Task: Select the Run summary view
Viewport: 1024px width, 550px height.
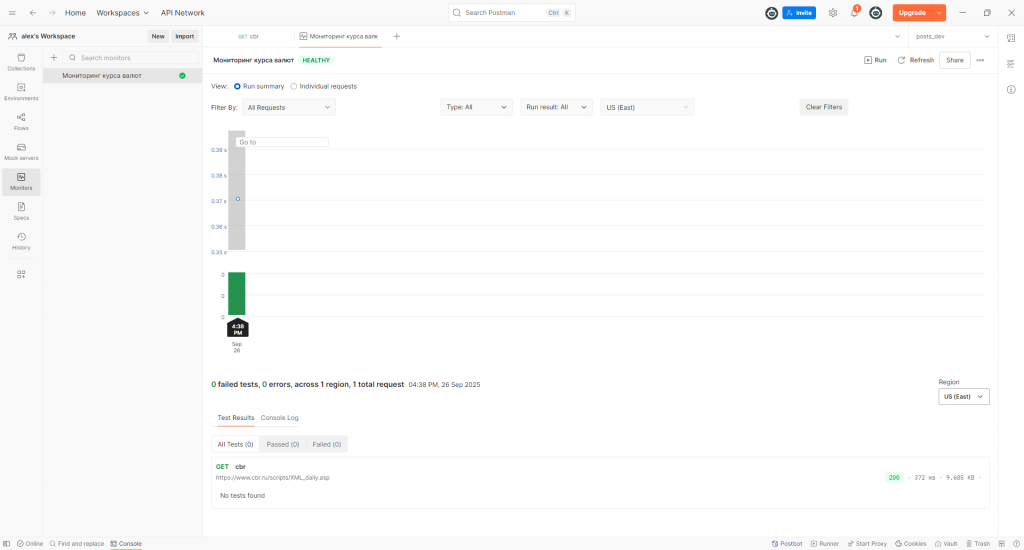Action: [x=259, y=86]
